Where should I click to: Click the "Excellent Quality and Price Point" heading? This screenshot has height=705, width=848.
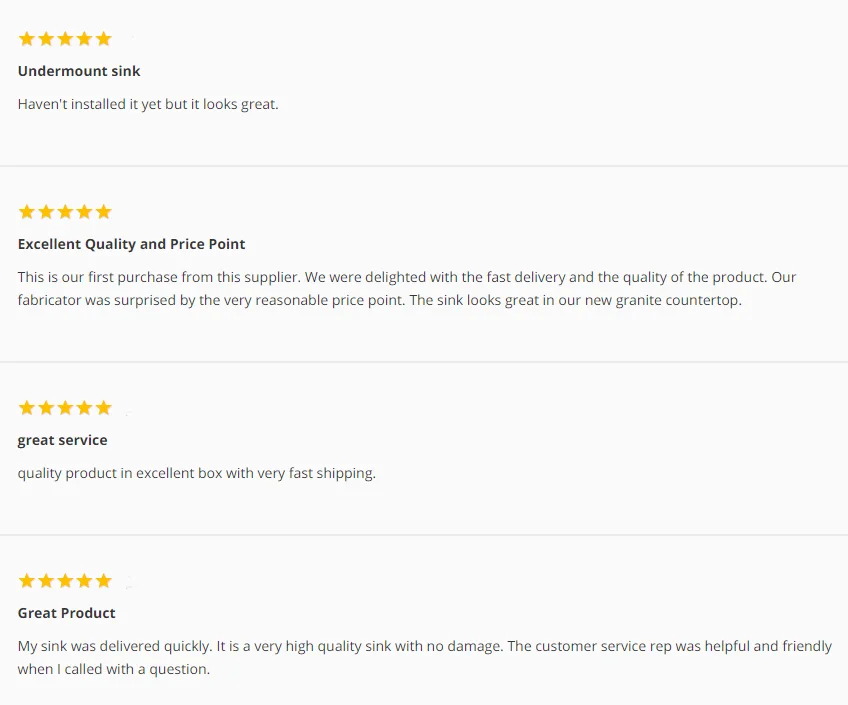tap(131, 244)
